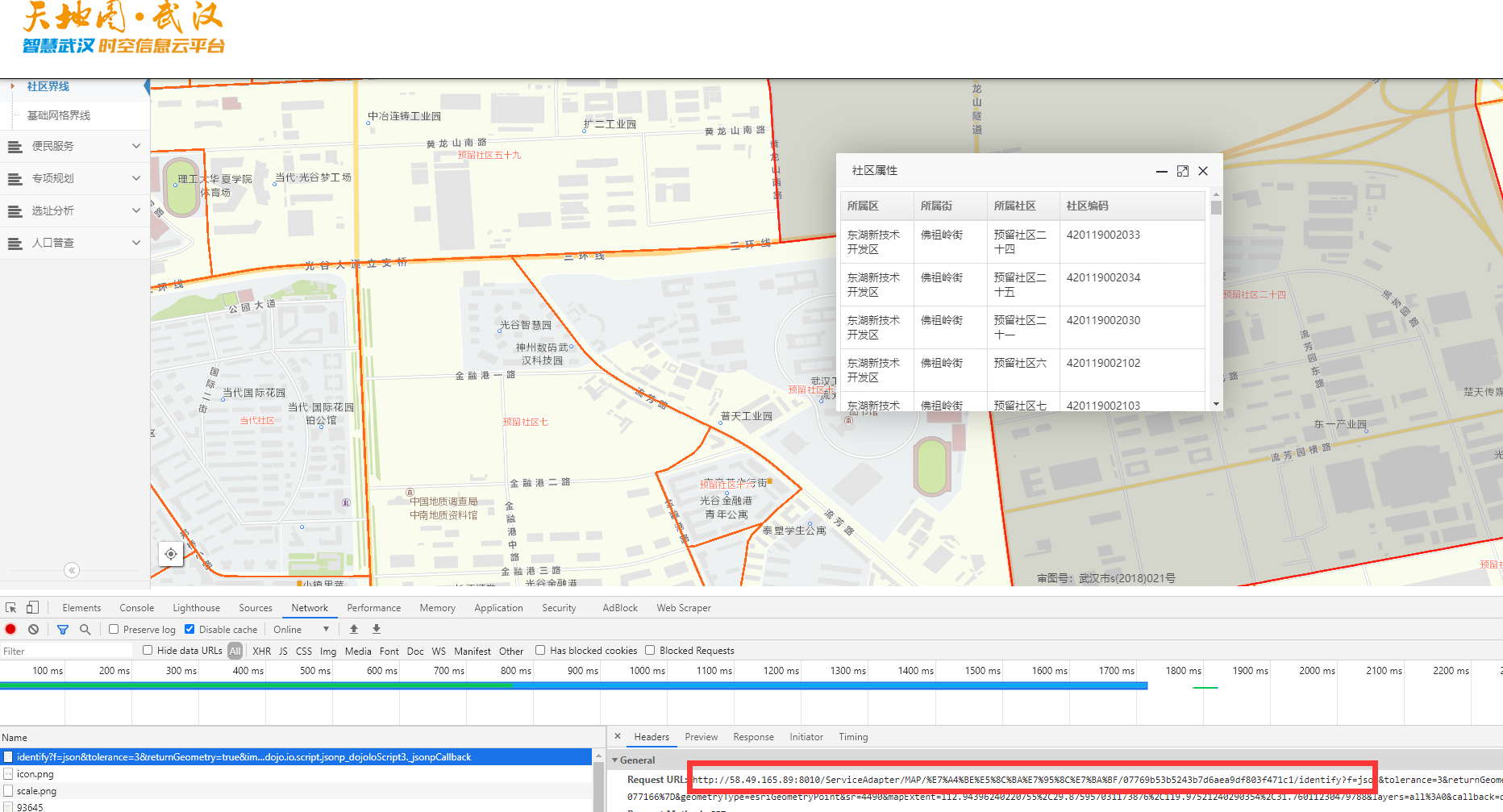Click the scrollbar thumb in 社区属性 table
Image resolution: width=1503 pixels, height=812 pixels.
[x=1216, y=207]
